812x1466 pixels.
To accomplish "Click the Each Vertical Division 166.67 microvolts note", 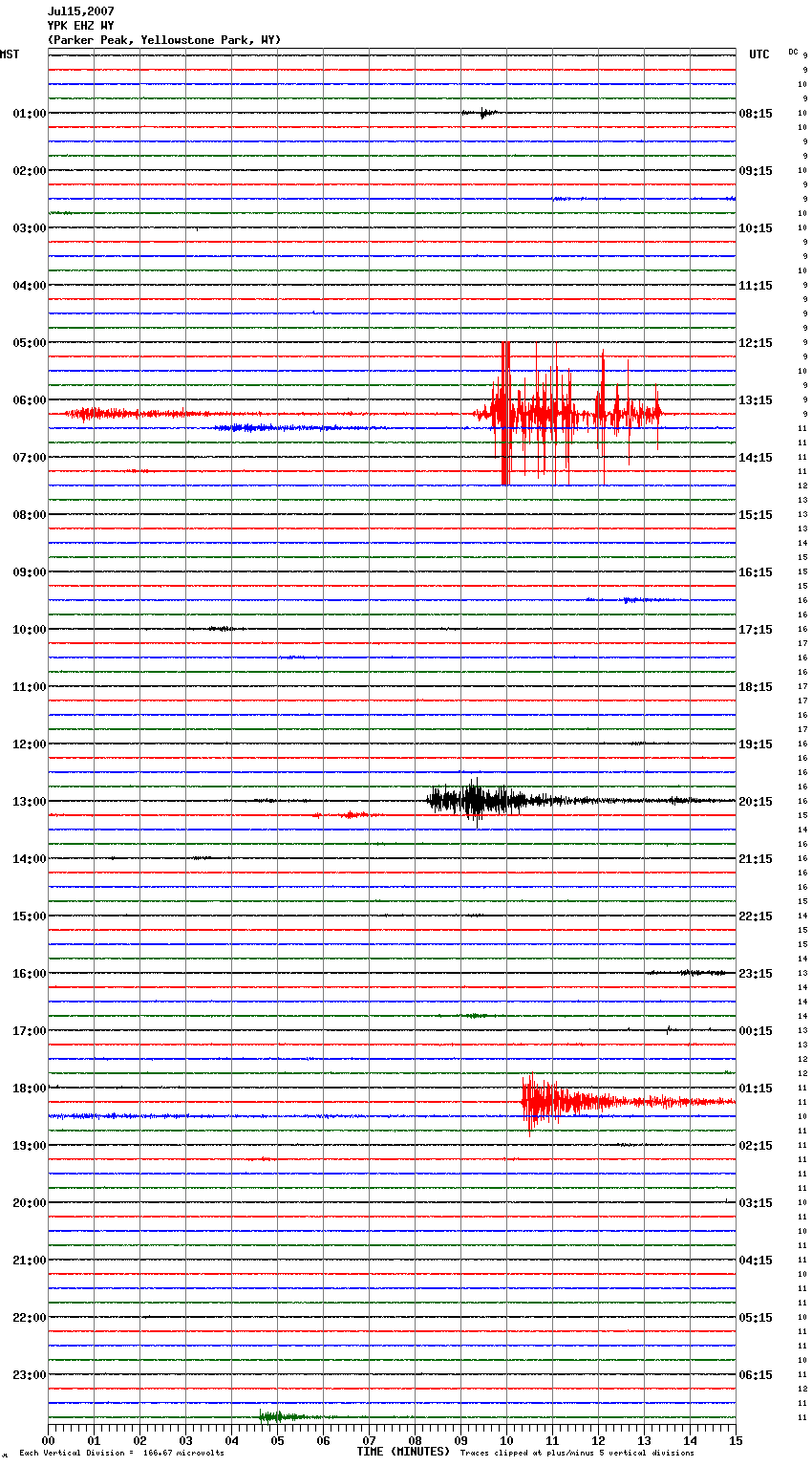I will (x=121, y=1454).
